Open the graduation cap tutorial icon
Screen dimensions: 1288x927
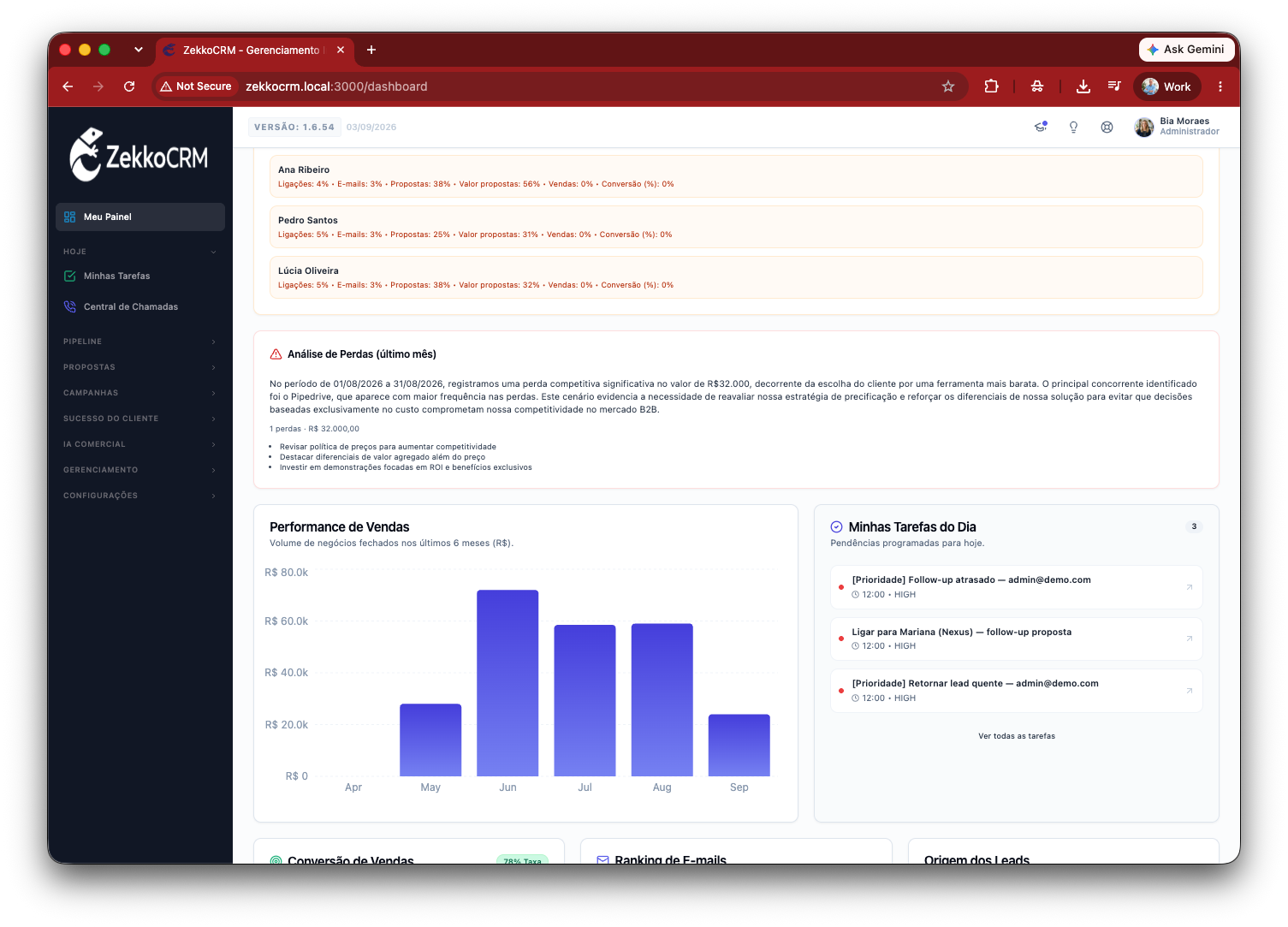coord(1041,127)
